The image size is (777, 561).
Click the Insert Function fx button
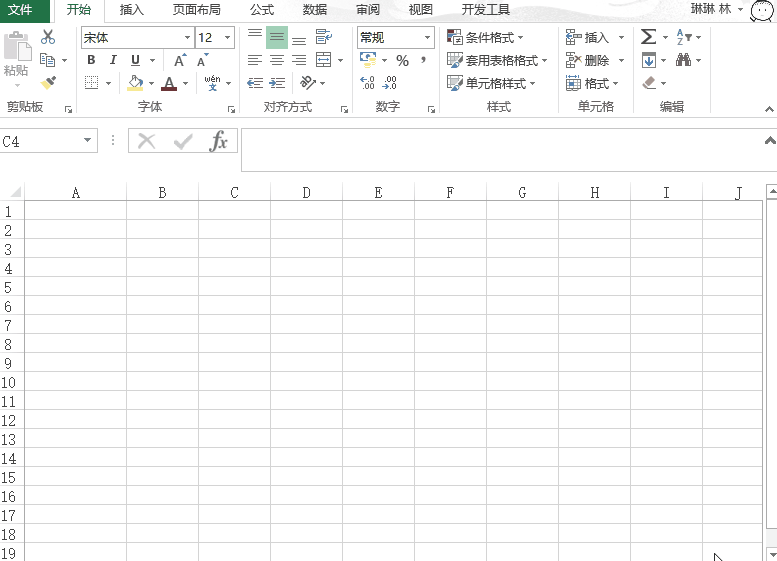pyautogui.click(x=219, y=141)
